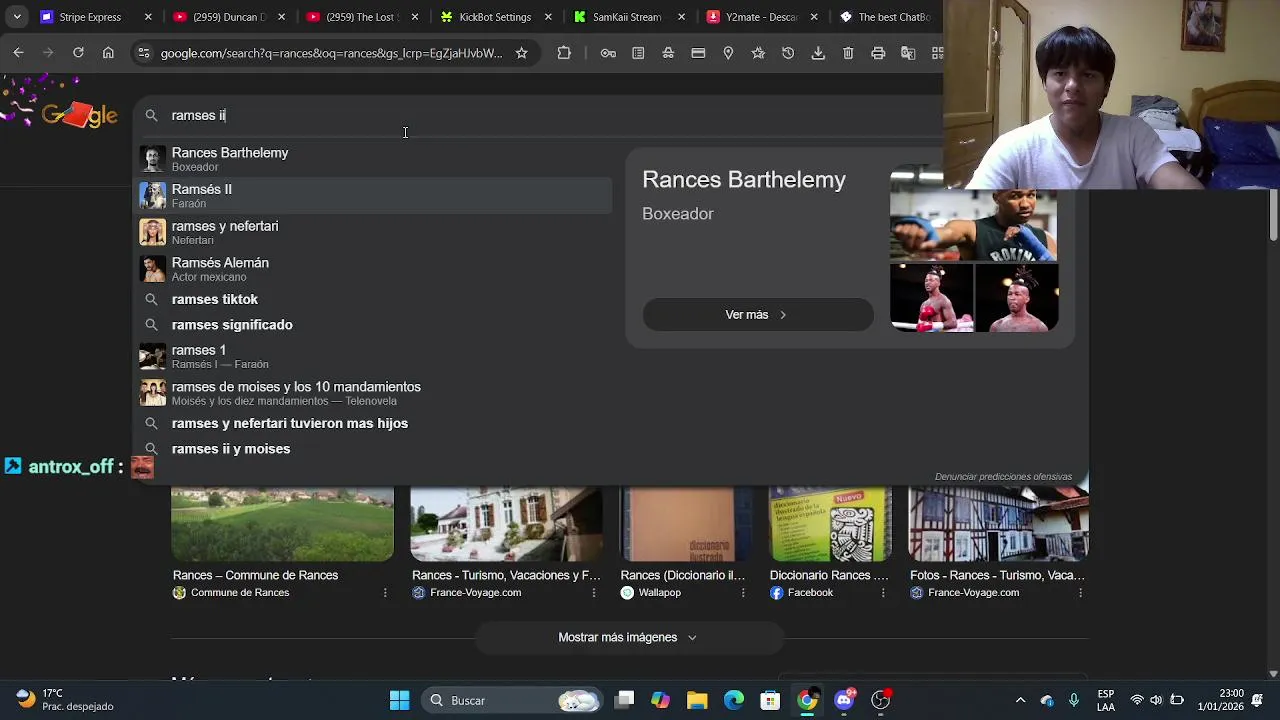Bookmark this page with the star icon
The image size is (1280, 720).
pyautogui.click(x=521, y=53)
